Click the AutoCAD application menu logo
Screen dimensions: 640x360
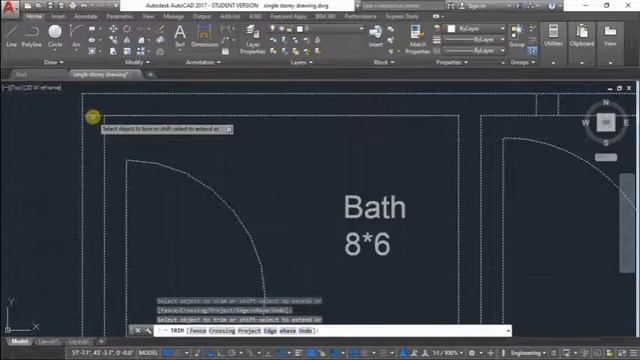[9, 8]
